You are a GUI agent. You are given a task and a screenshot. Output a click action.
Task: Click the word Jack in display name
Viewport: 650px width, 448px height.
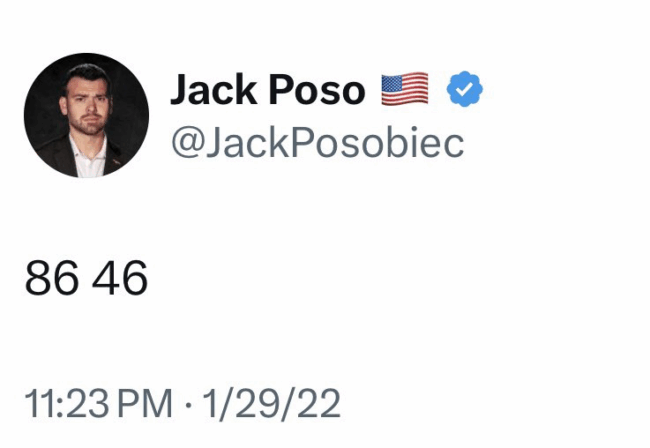point(214,90)
